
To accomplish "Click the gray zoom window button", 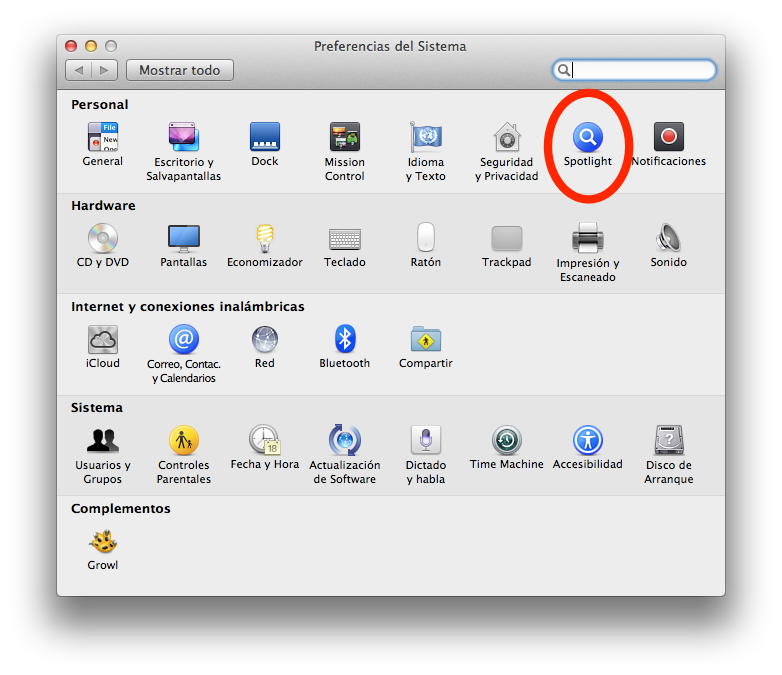I will coord(111,46).
